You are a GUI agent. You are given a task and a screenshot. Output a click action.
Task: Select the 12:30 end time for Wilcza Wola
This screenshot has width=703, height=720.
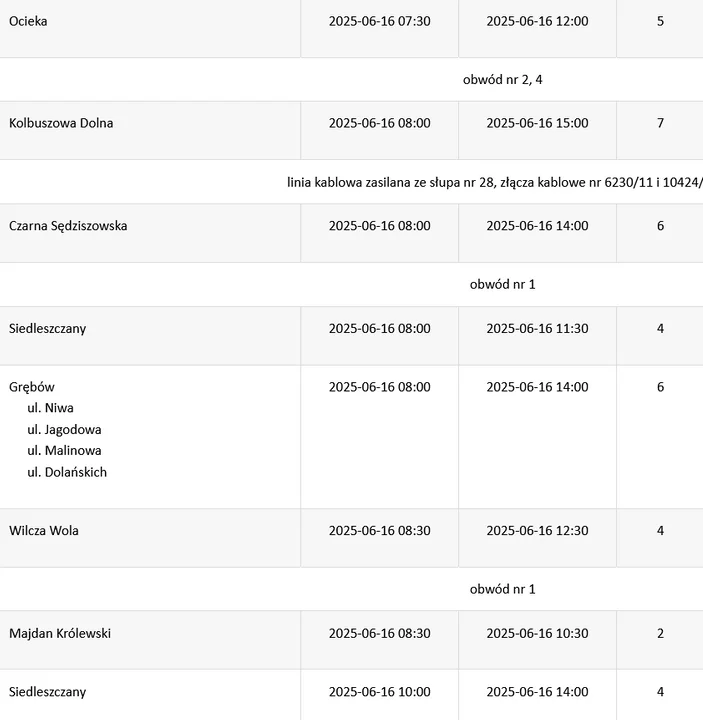[537, 531]
